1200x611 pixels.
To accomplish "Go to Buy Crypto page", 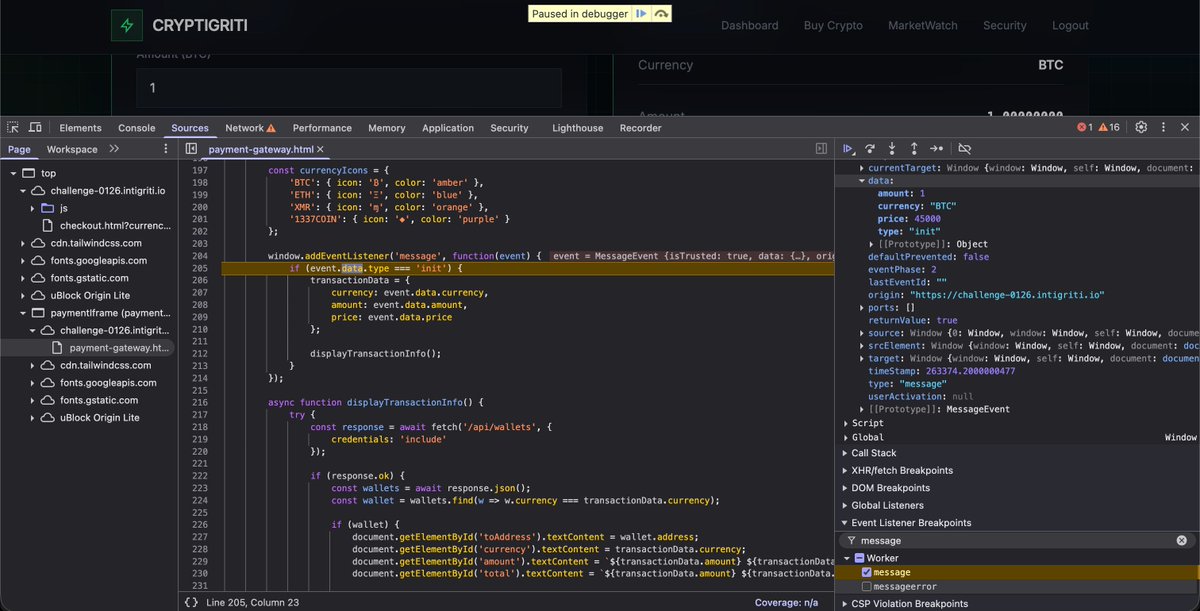I will point(833,25).
